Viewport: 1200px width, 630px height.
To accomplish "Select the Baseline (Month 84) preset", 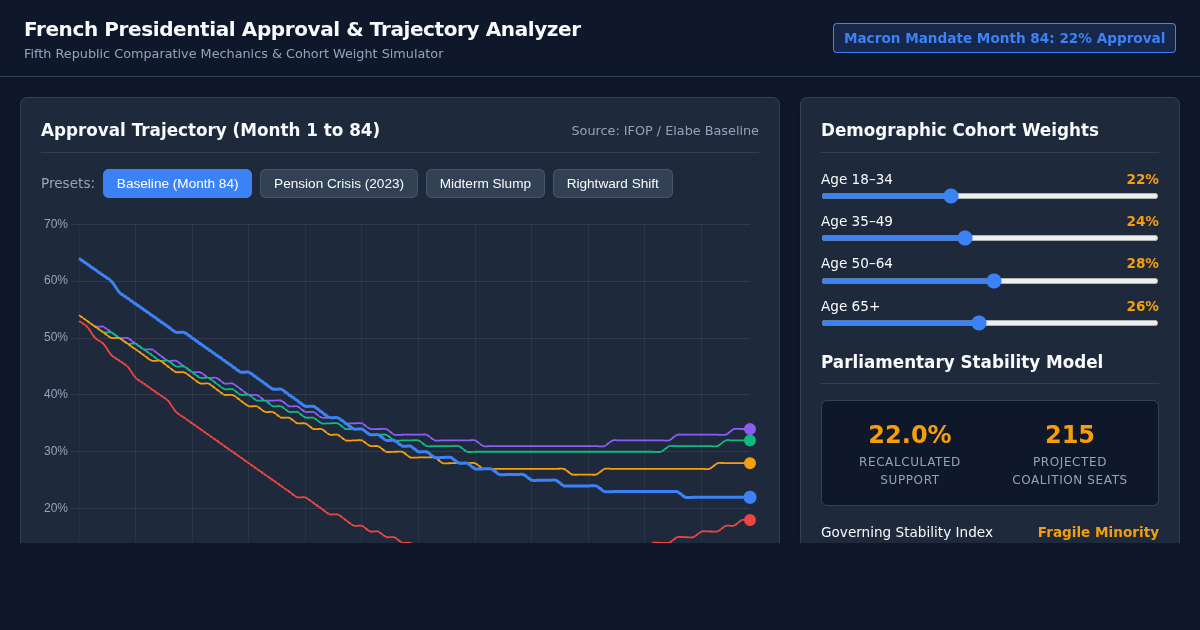I will pyautogui.click(x=177, y=183).
